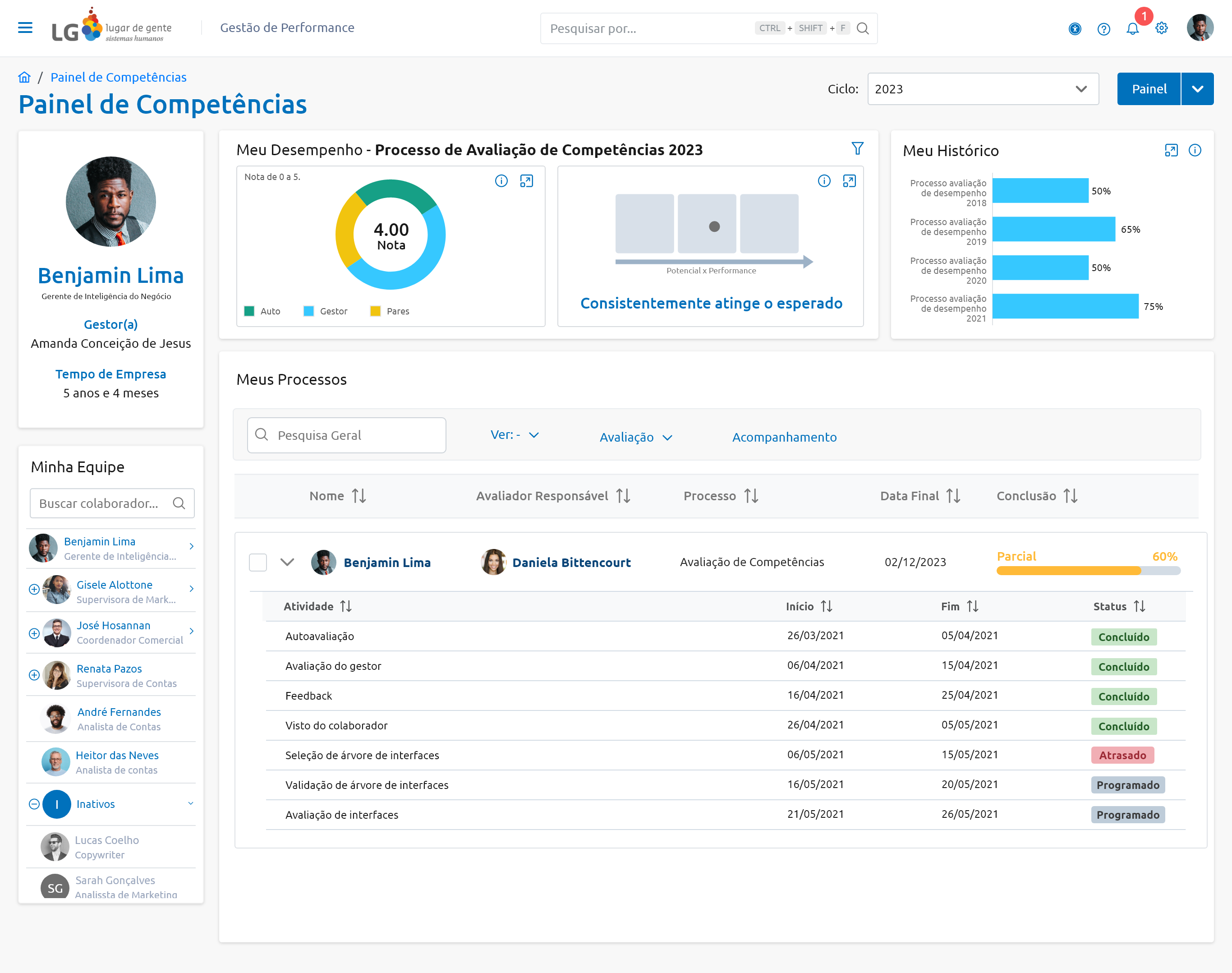Screen dimensions: 1232x973
Task: Open the hamburger main menu
Action: [25, 28]
